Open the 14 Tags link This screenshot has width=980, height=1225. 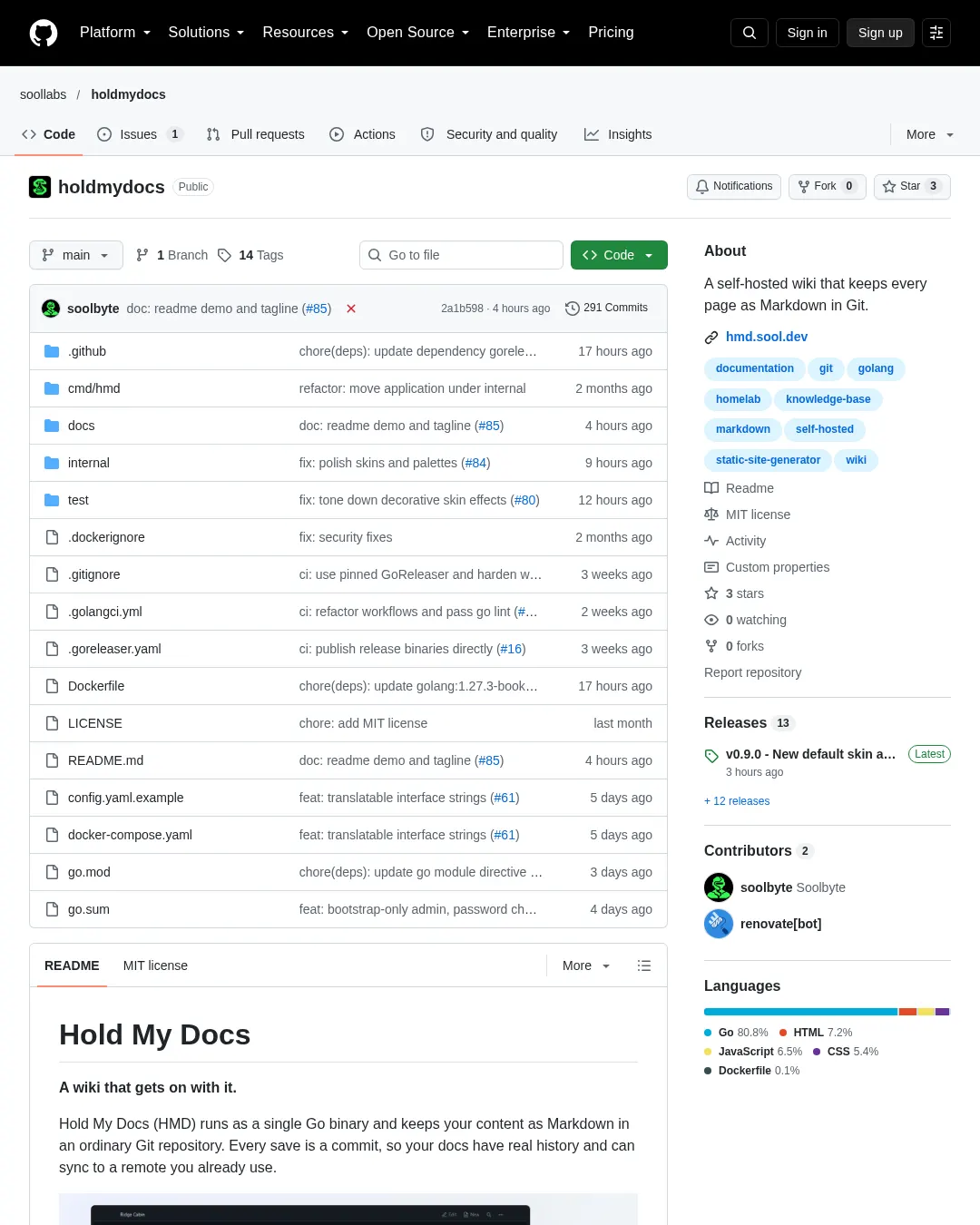[x=250, y=255]
